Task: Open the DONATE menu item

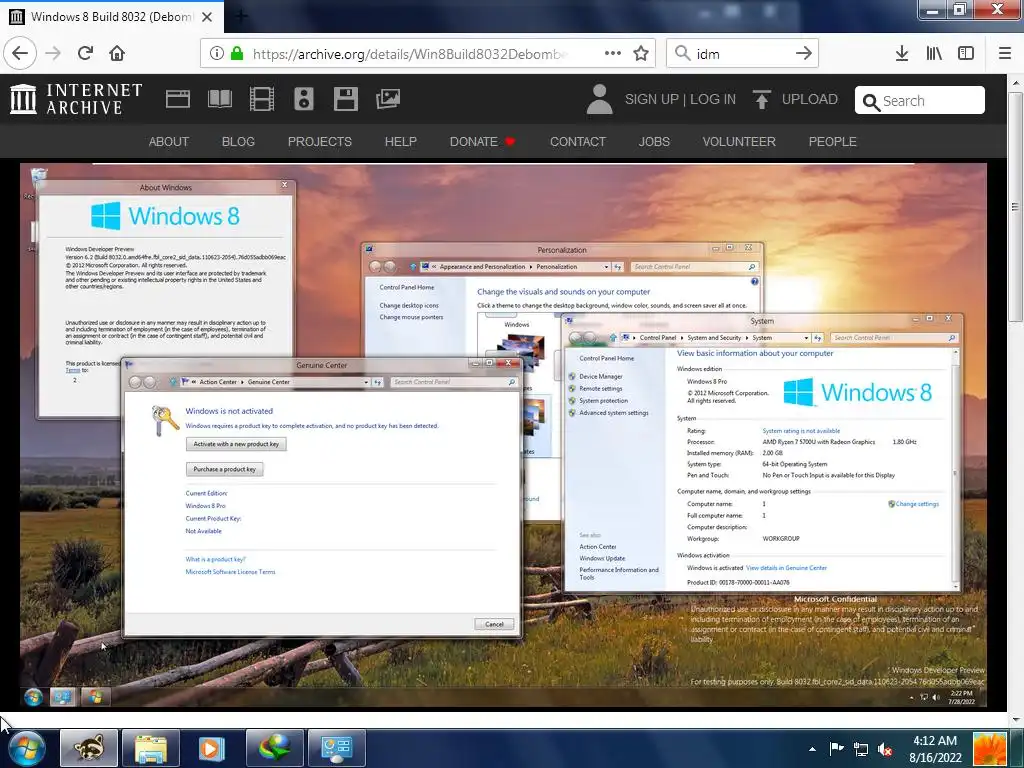Action: coord(482,142)
